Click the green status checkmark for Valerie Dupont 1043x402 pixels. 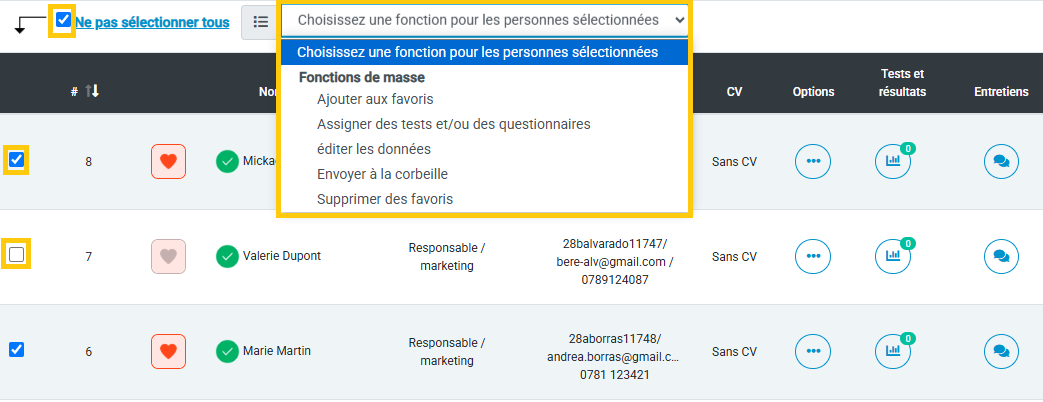click(227, 256)
